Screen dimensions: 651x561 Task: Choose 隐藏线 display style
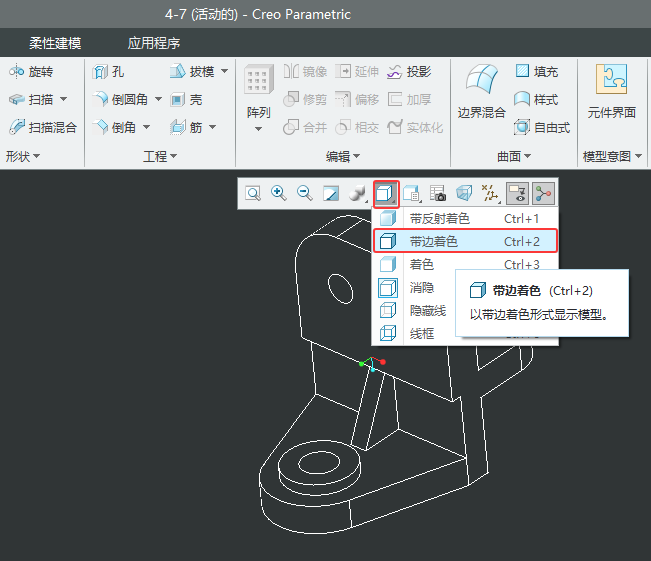(414, 310)
